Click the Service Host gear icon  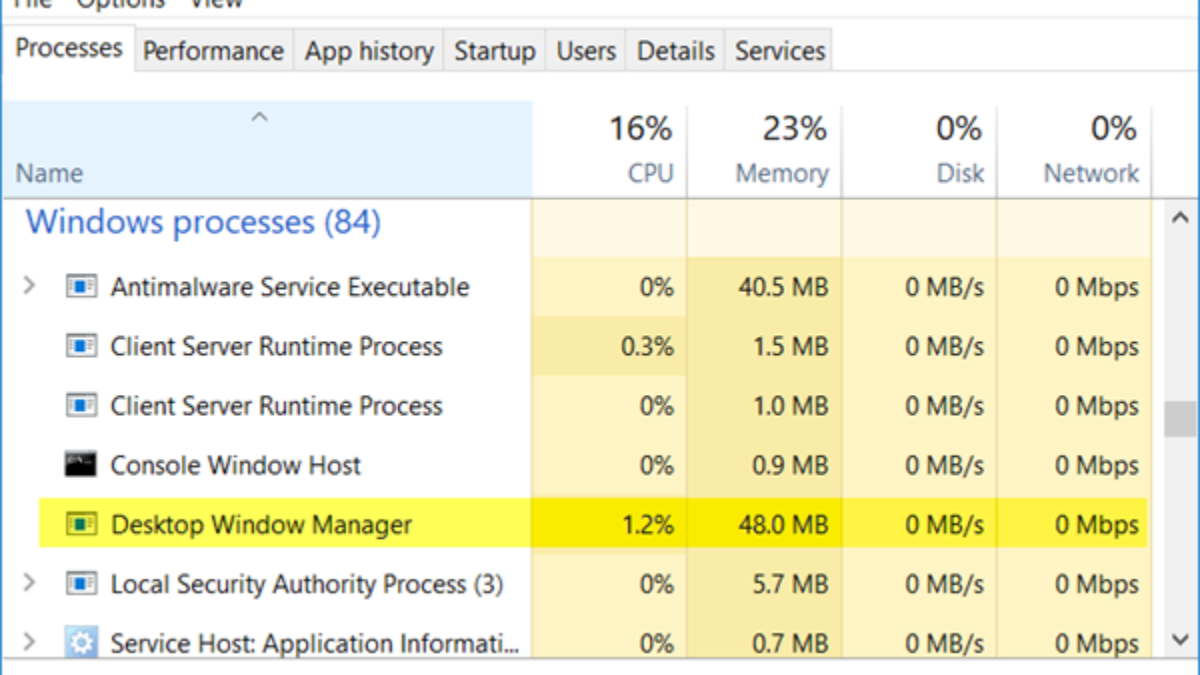coord(81,641)
